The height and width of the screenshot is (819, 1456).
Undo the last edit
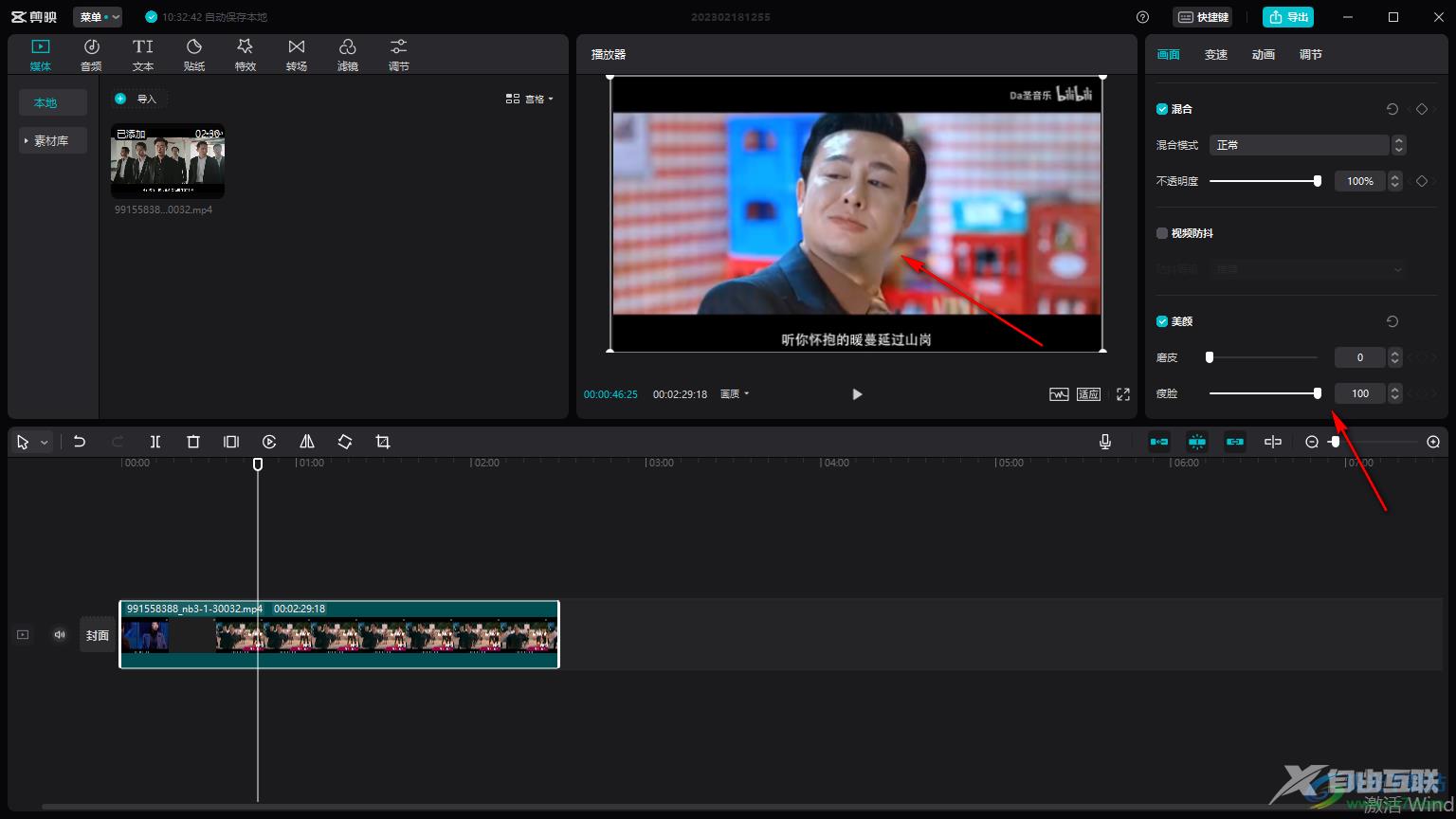80,442
